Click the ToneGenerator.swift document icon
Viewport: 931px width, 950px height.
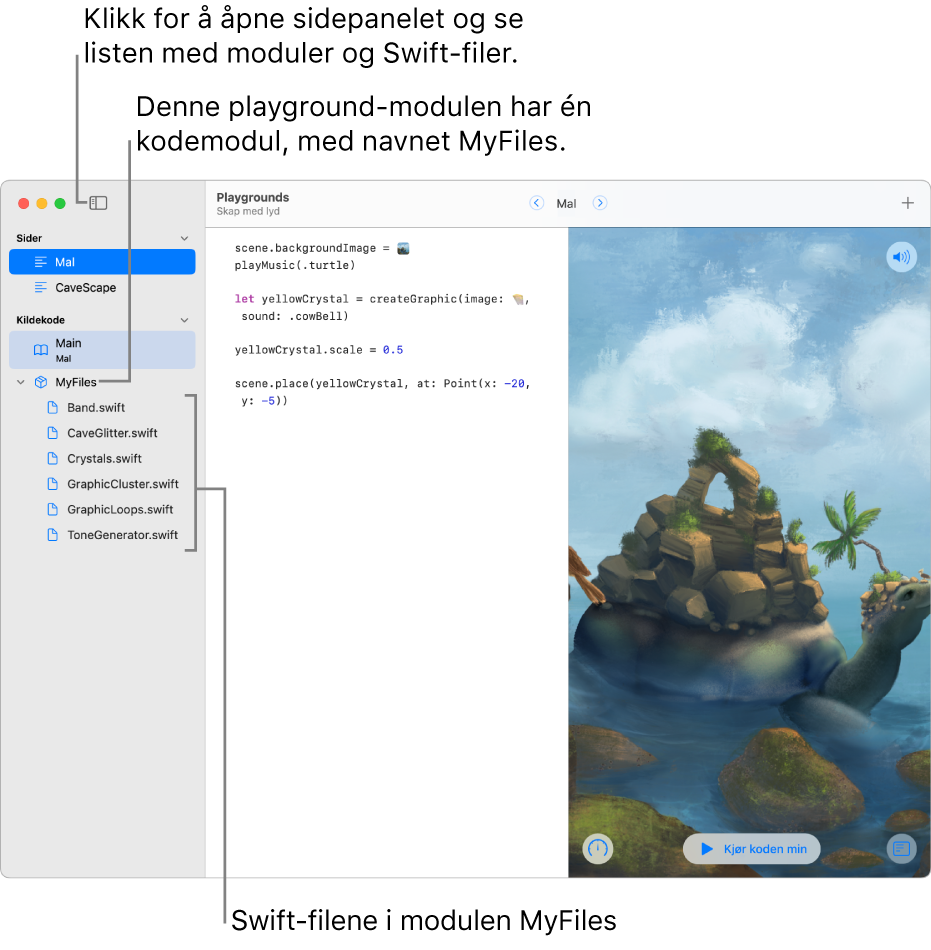(x=53, y=534)
